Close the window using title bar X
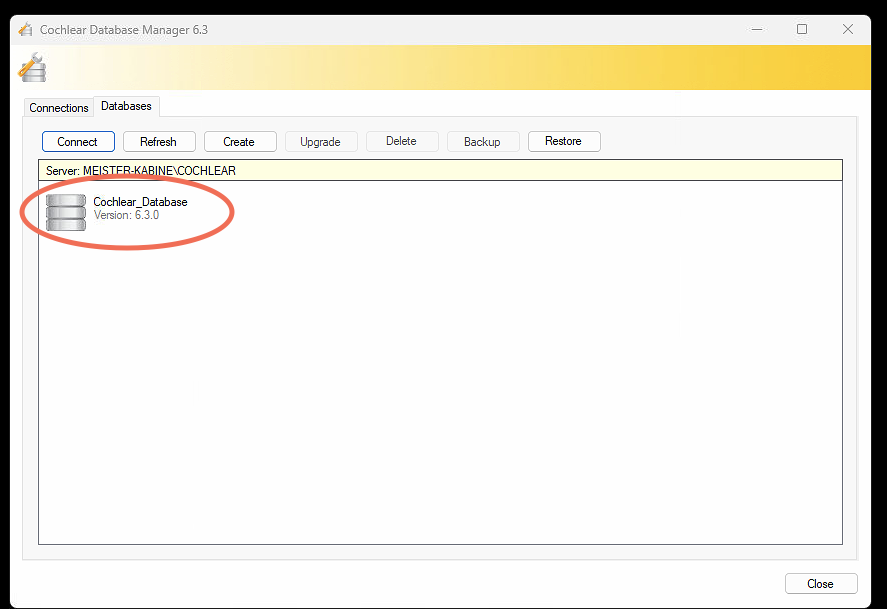 point(848,30)
